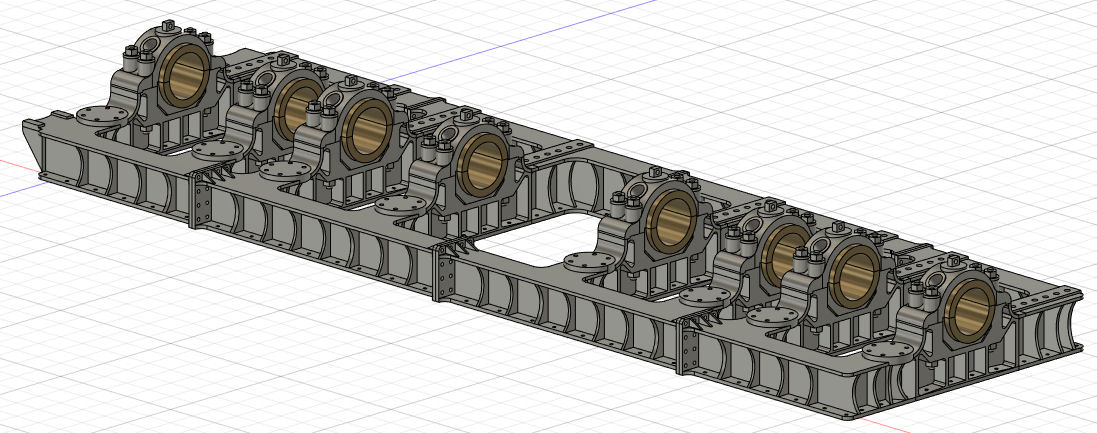Image resolution: width=1097 pixels, height=433 pixels.
Task: Select the round flange plate beside the leftmost bearing
Action: 103,114
